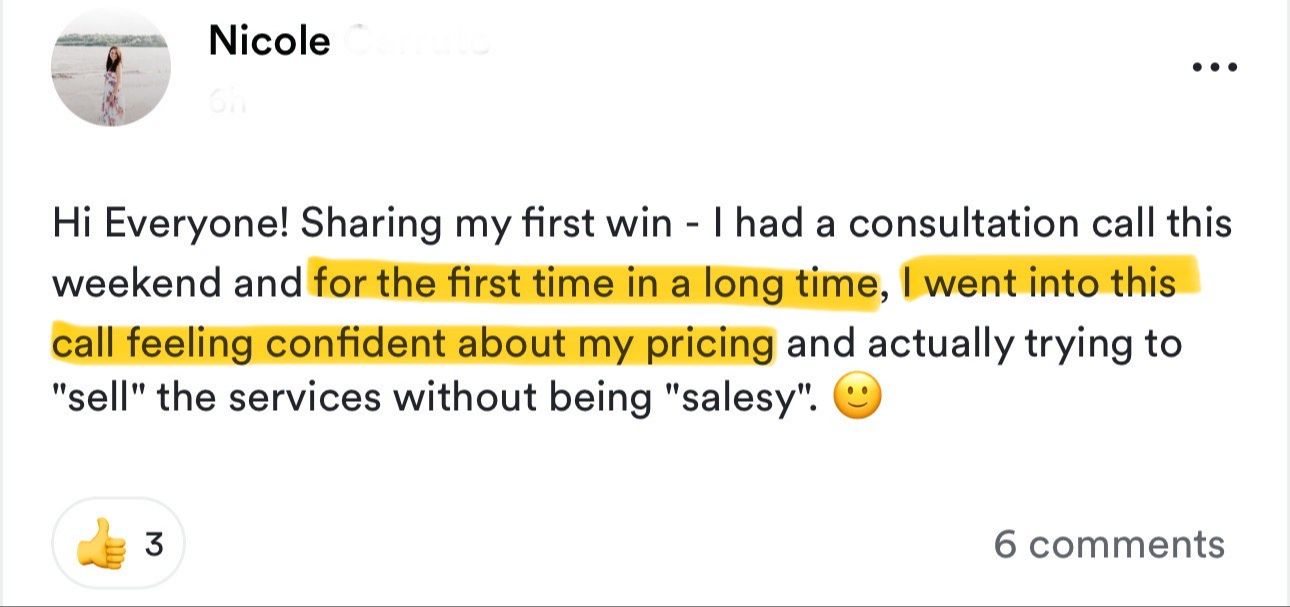Click the reaction count 3
Image resolution: width=1290 pixels, height=607 pixels.
154,546
